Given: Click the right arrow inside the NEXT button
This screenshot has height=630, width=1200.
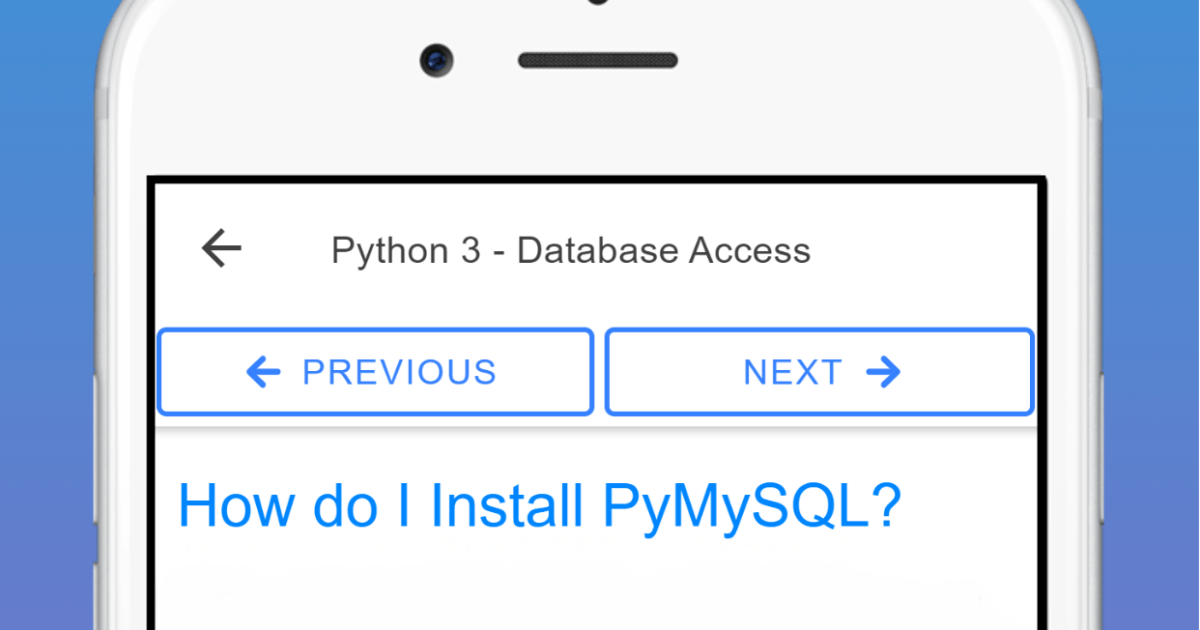Looking at the screenshot, I should point(883,371).
